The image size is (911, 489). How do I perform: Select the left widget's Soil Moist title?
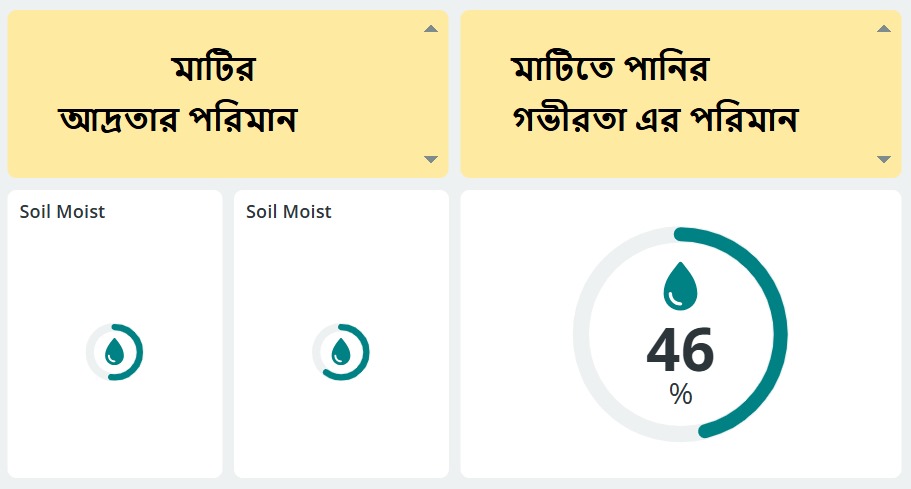pos(62,211)
